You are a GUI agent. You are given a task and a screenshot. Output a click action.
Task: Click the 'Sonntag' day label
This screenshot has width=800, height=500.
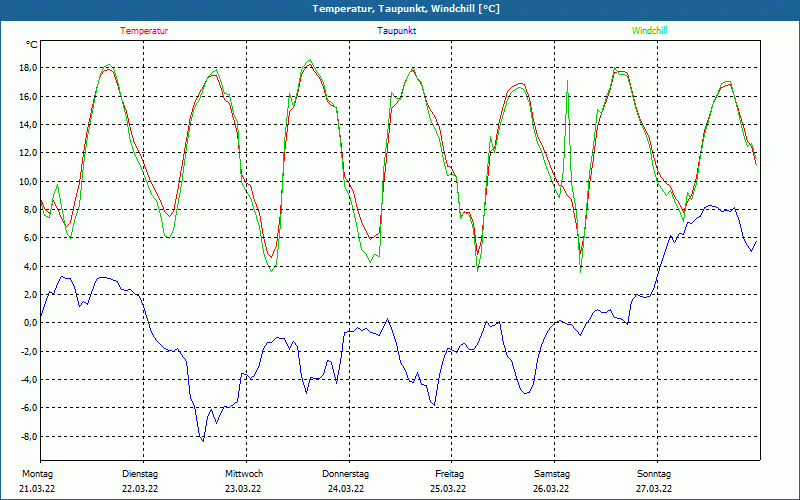pos(654,474)
